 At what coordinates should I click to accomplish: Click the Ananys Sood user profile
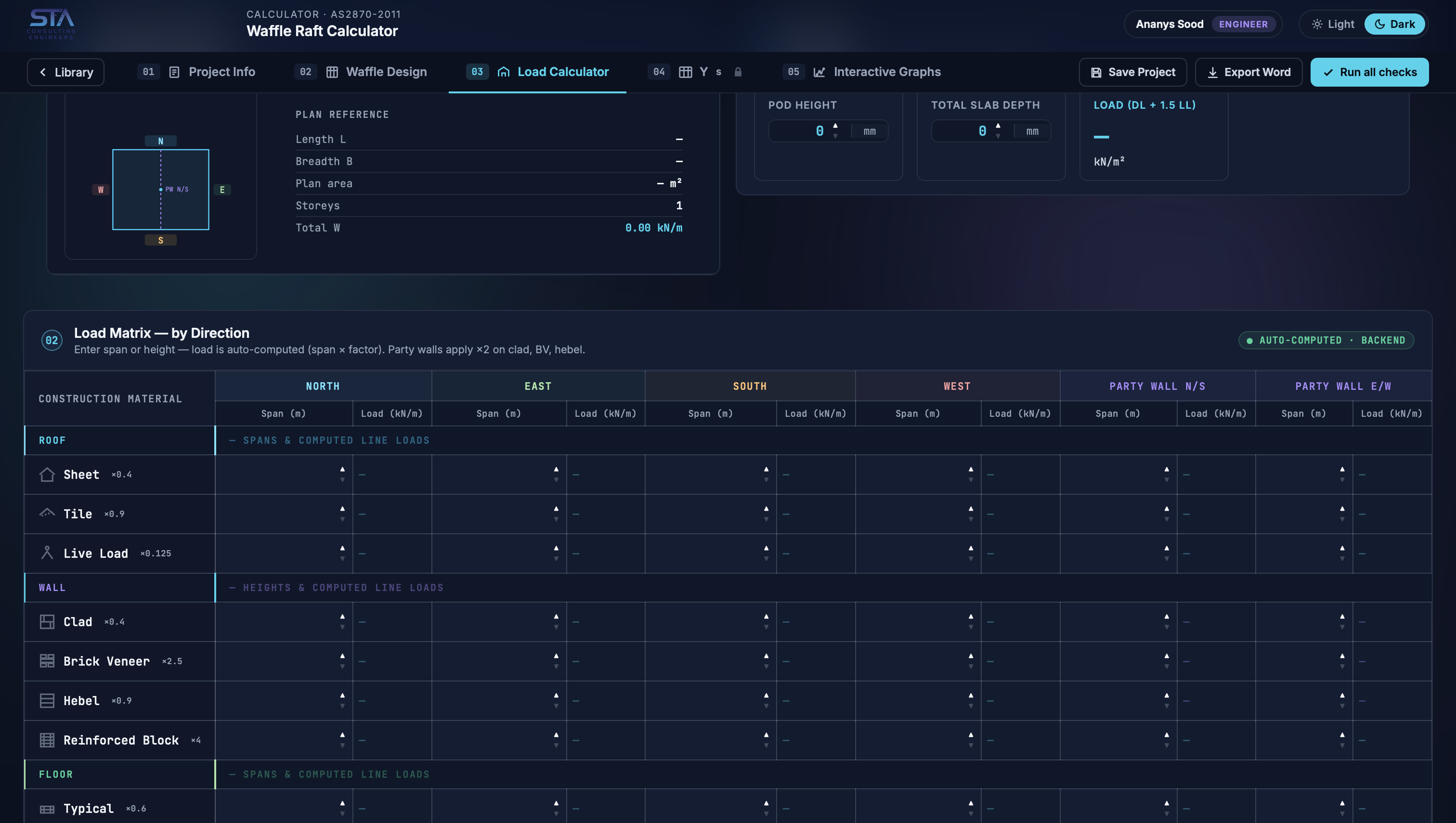pos(1203,25)
